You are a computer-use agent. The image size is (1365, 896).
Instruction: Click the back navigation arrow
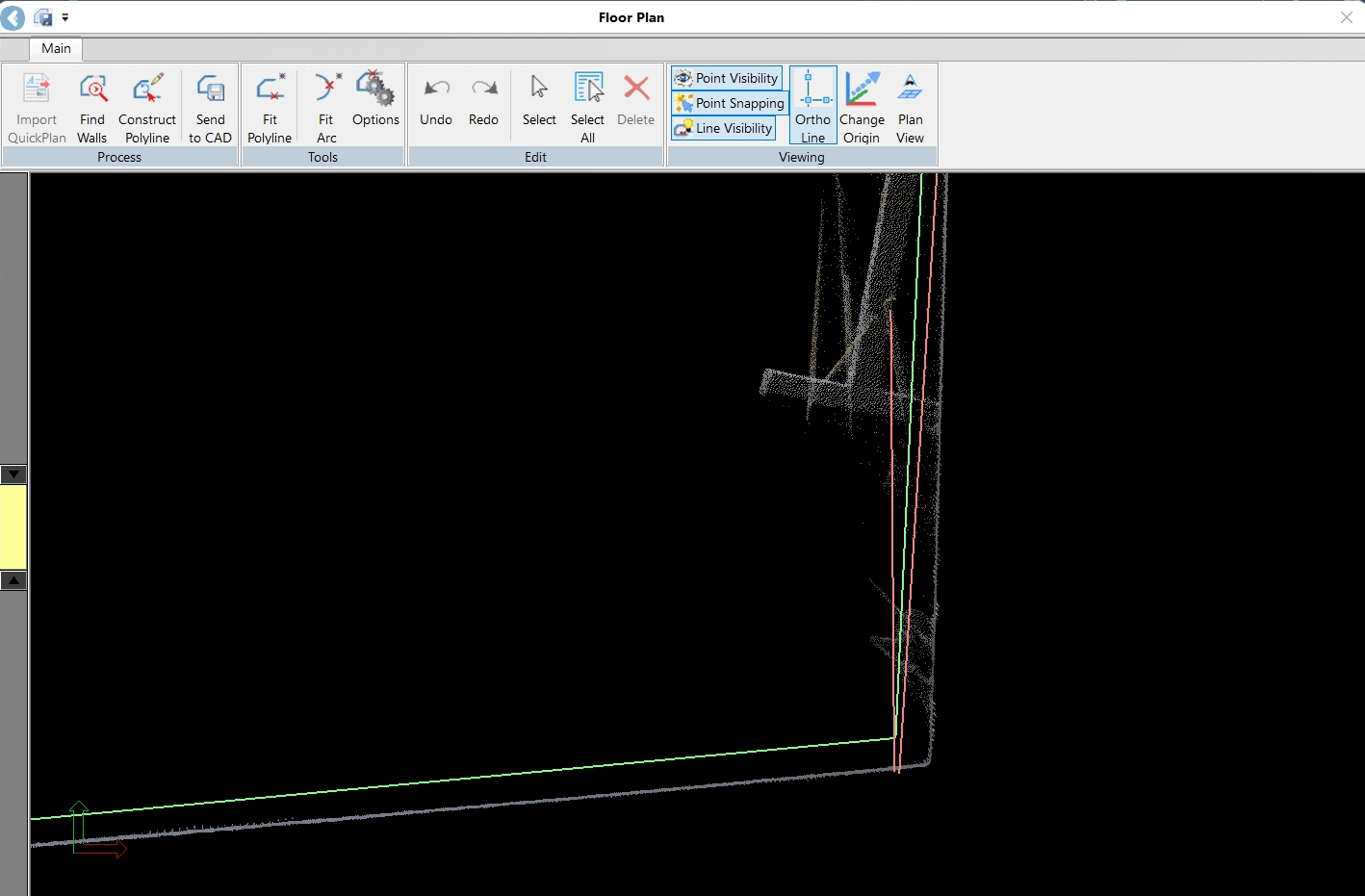(13, 16)
